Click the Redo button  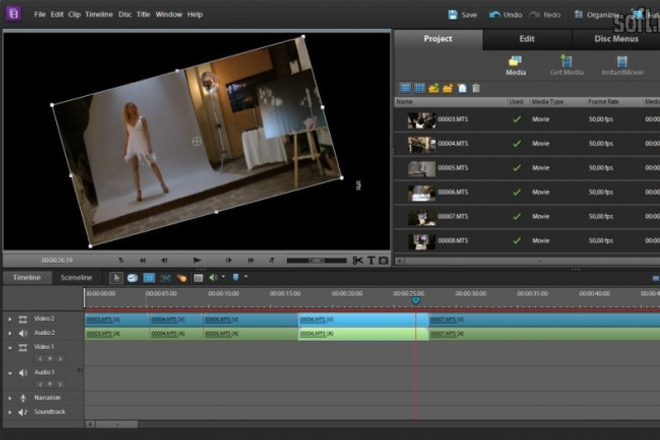[x=545, y=15]
